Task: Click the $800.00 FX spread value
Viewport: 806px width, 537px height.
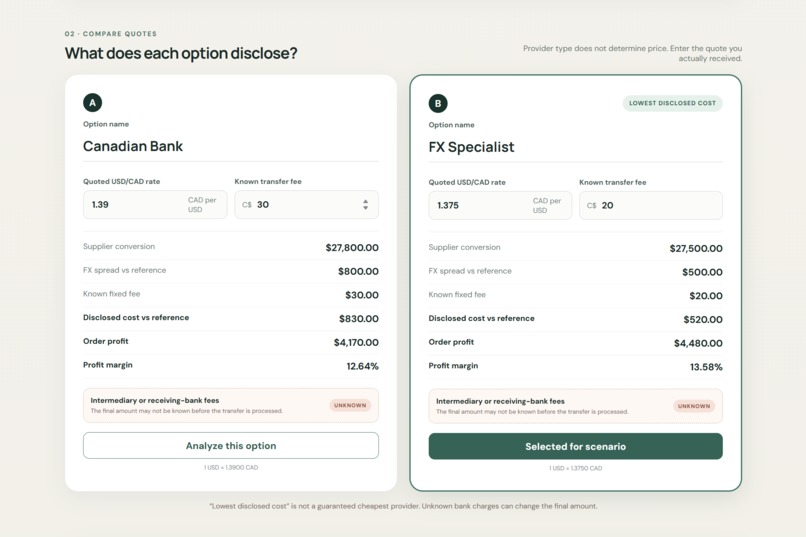Action: (x=358, y=271)
